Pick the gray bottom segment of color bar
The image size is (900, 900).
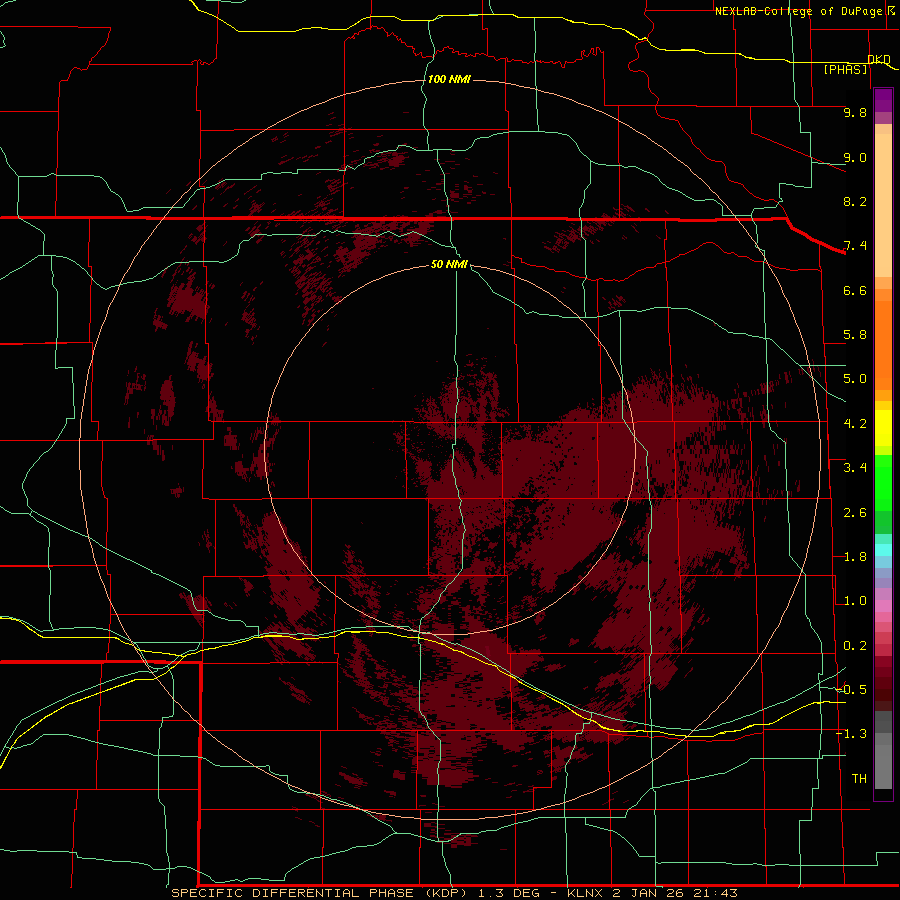click(x=883, y=766)
